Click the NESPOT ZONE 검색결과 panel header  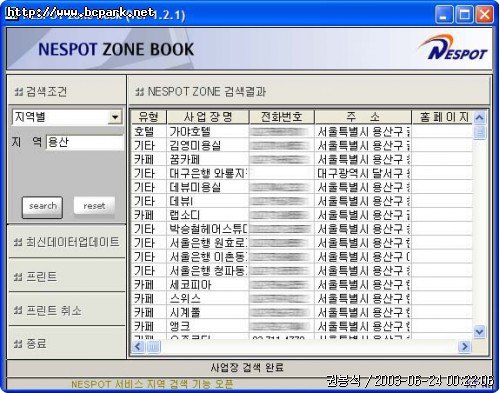(308, 91)
